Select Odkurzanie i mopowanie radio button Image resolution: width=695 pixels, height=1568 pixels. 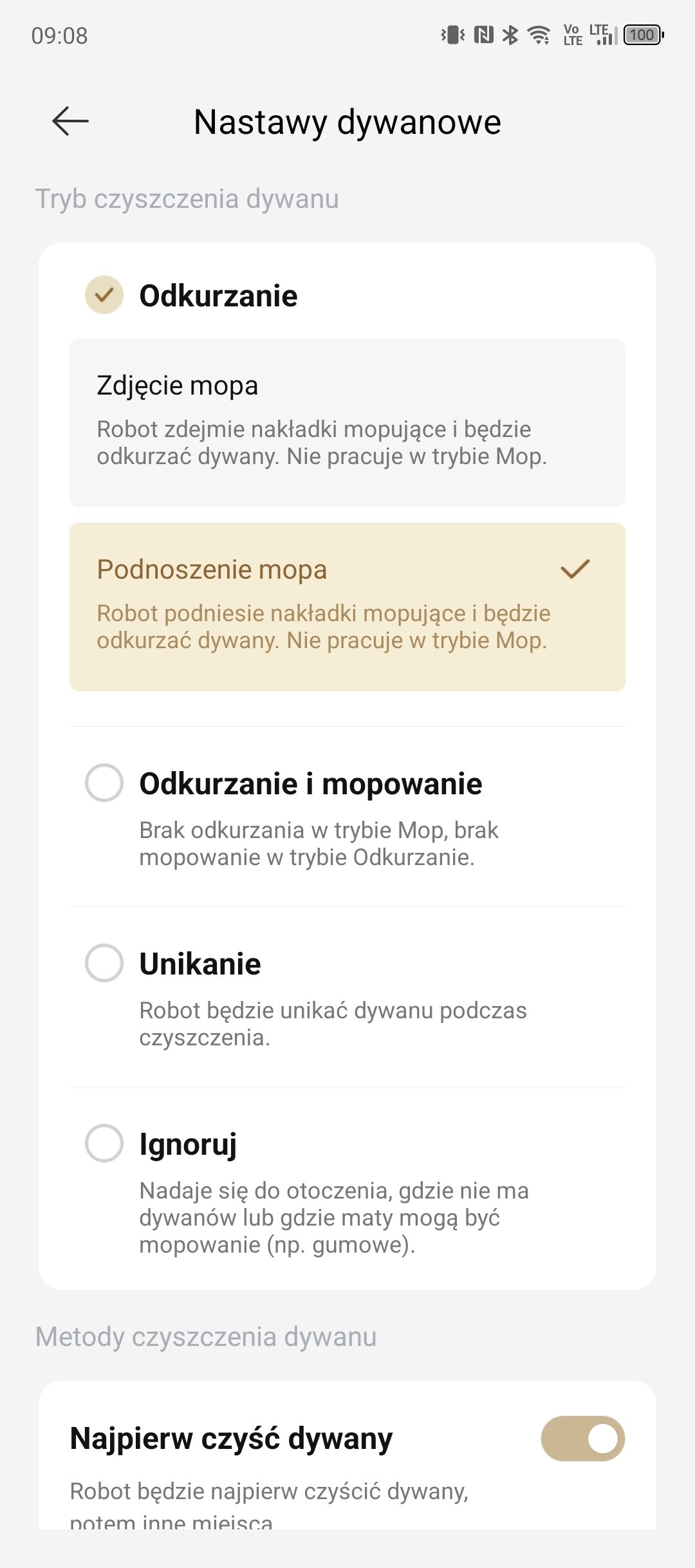pos(104,783)
